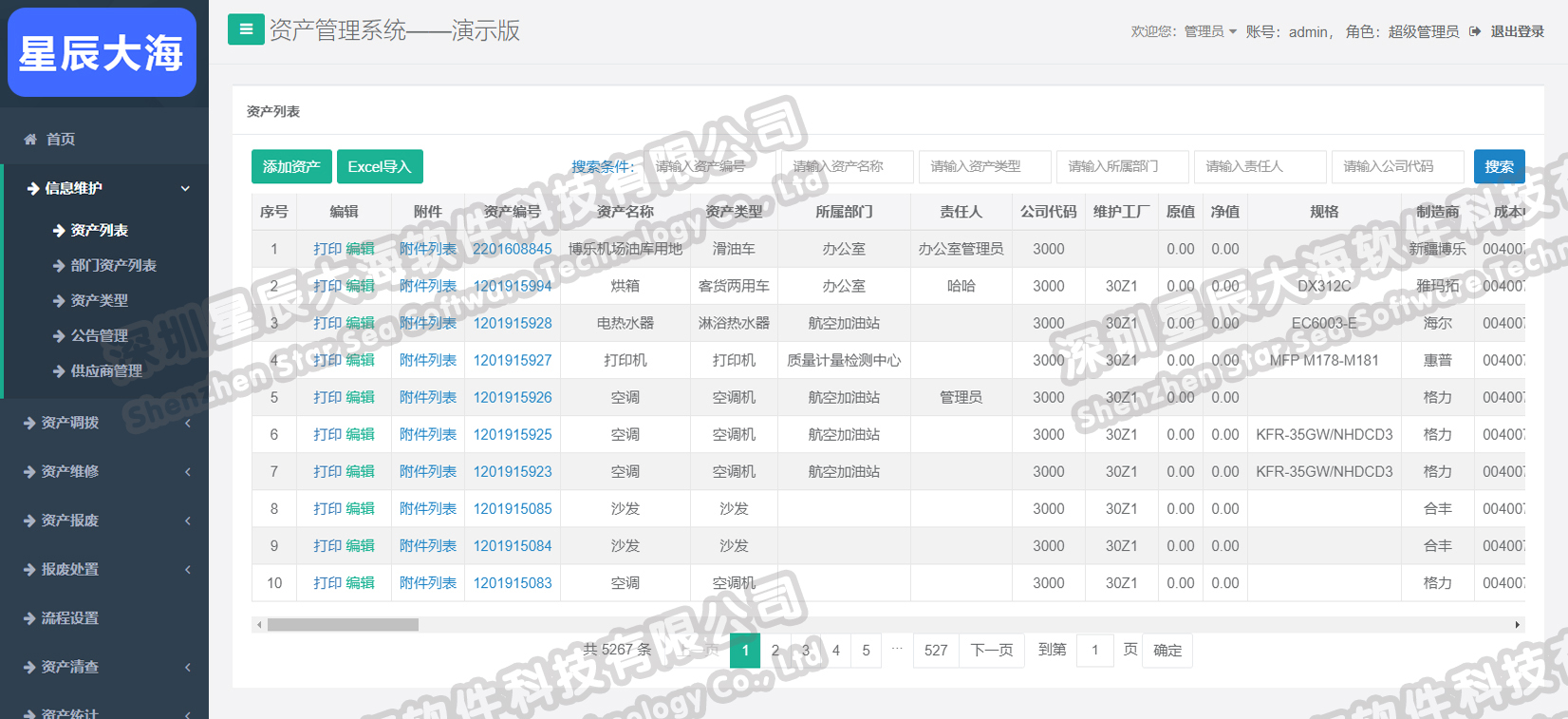Go to page 5 in pagination
This screenshot has height=719, width=1568.
point(866,650)
